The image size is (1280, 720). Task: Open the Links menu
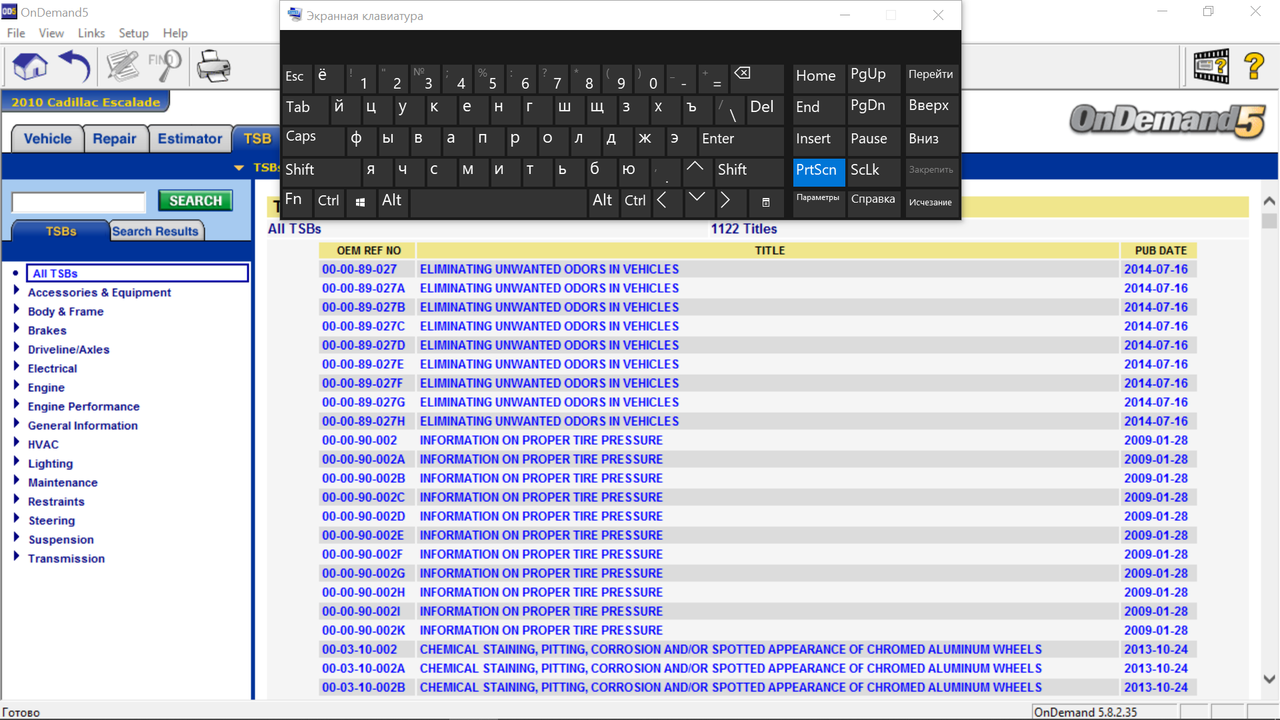click(91, 33)
